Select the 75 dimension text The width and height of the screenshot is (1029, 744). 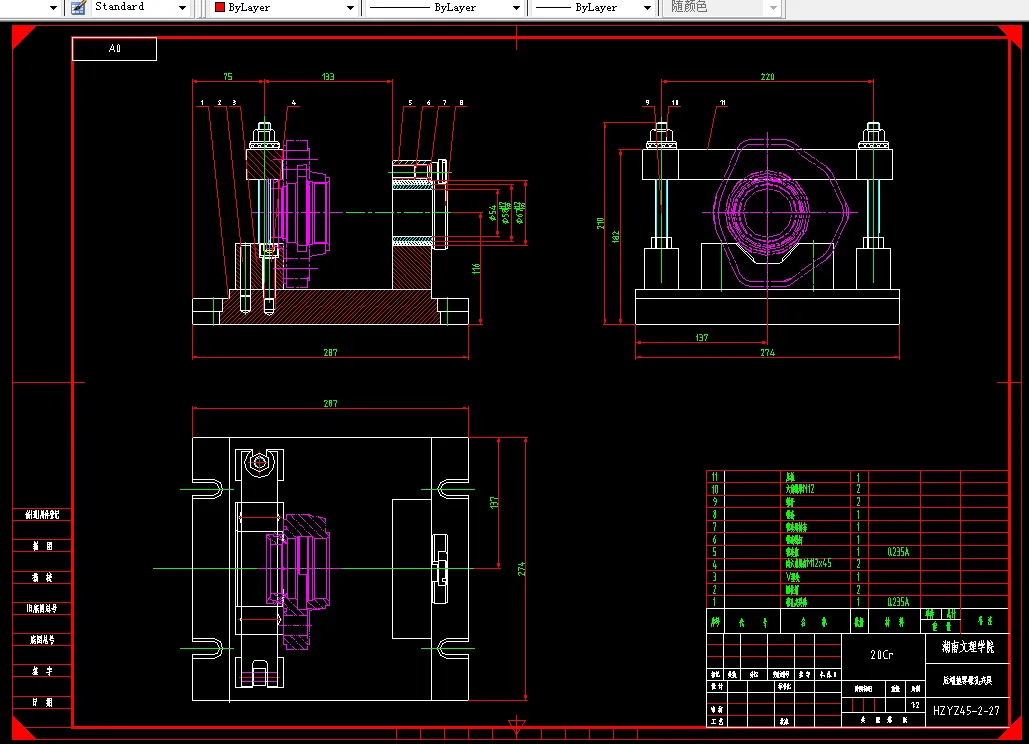228,77
